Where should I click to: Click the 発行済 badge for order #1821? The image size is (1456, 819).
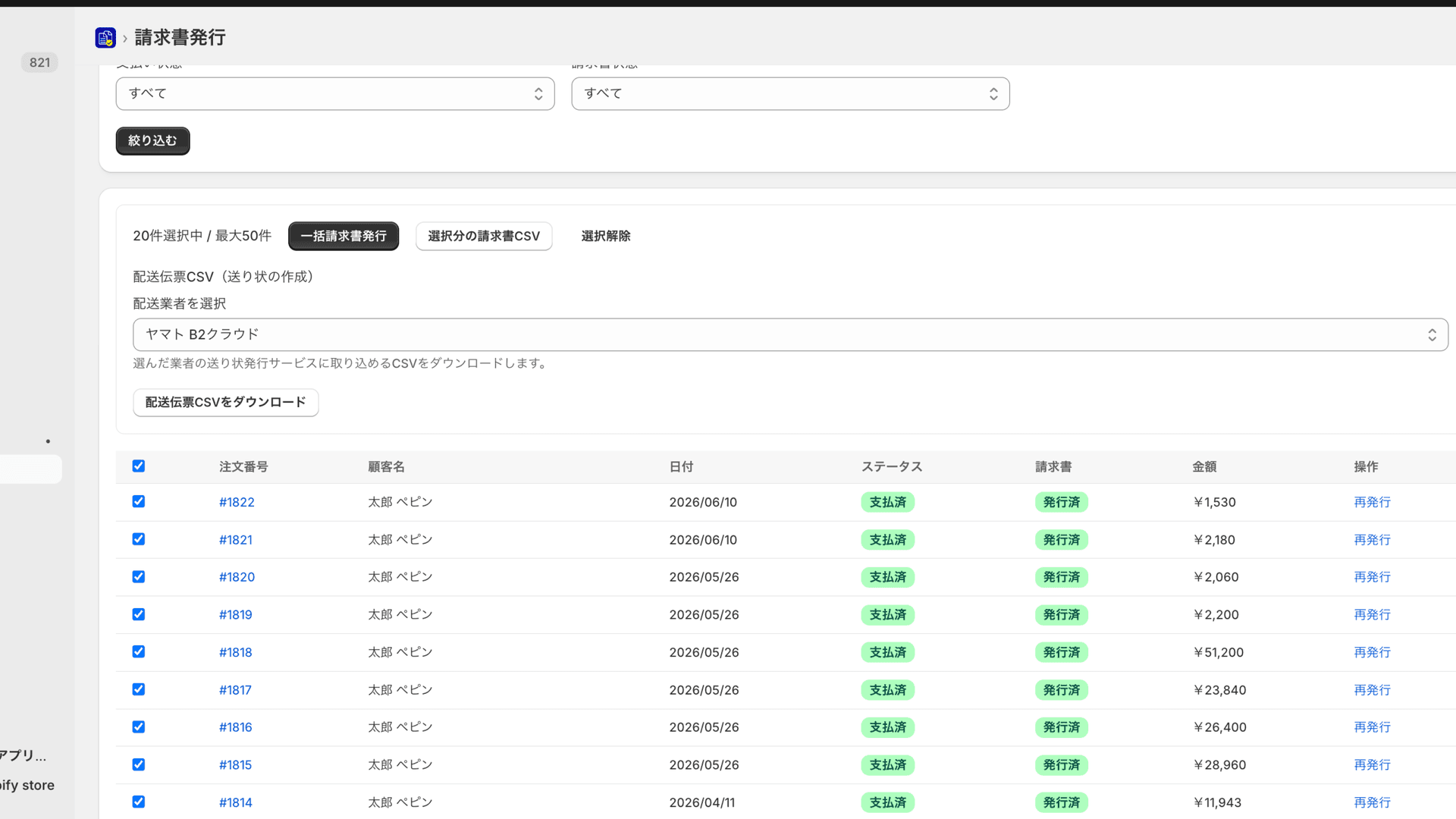pyautogui.click(x=1061, y=540)
